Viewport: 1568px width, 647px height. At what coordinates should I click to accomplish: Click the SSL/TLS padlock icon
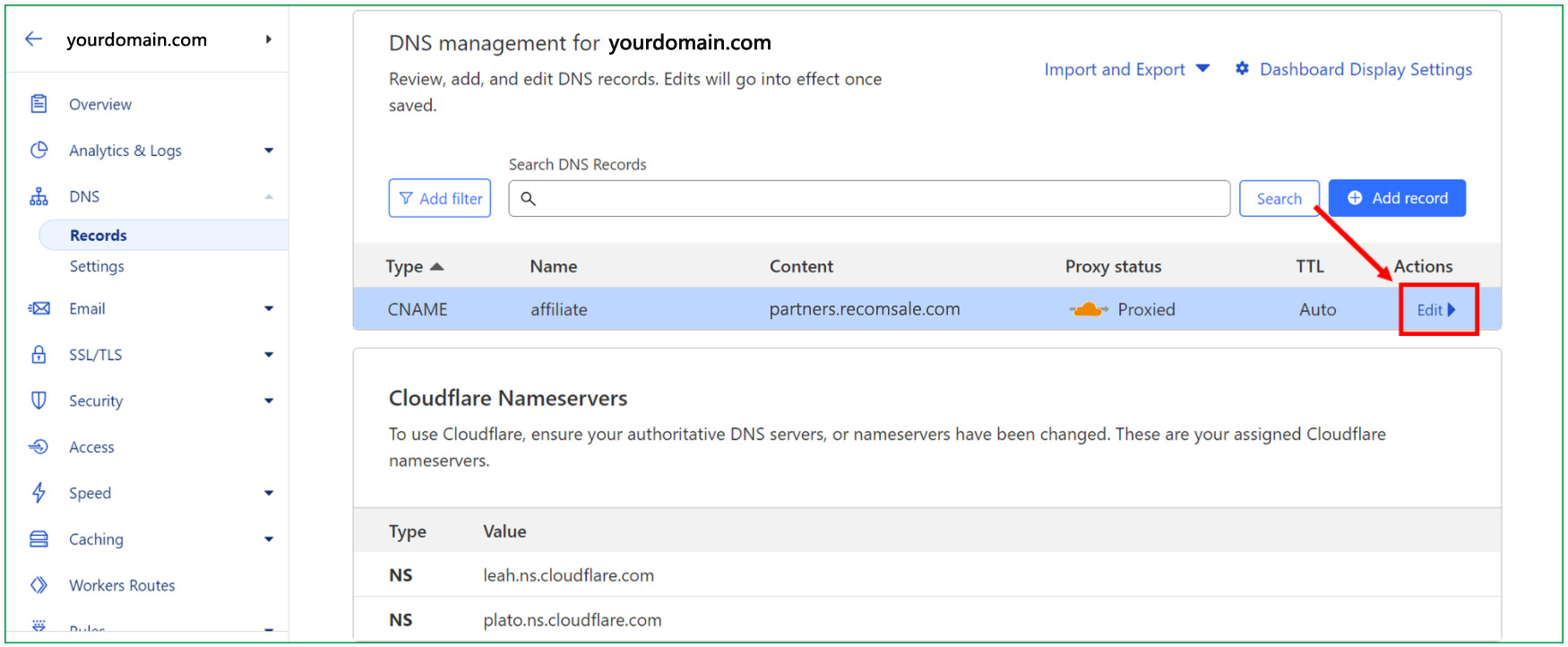(39, 355)
